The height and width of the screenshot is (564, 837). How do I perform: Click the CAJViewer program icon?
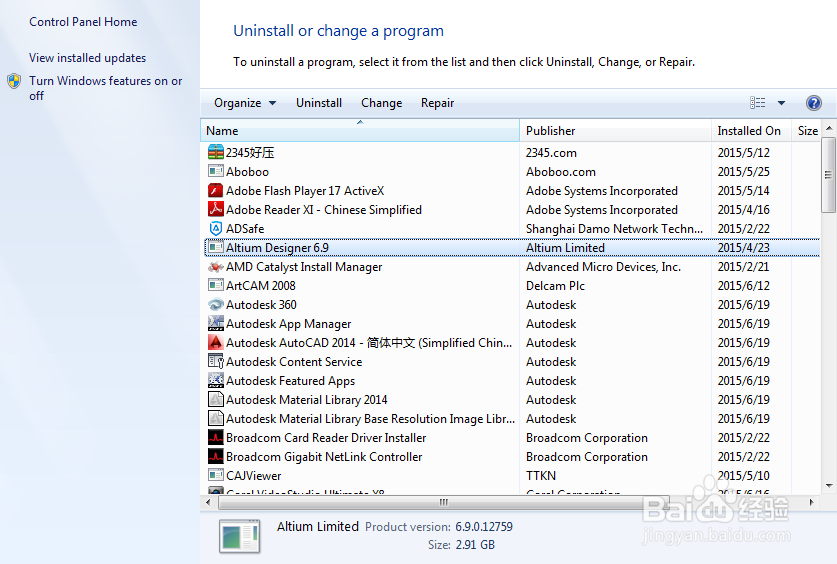point(216,475)
